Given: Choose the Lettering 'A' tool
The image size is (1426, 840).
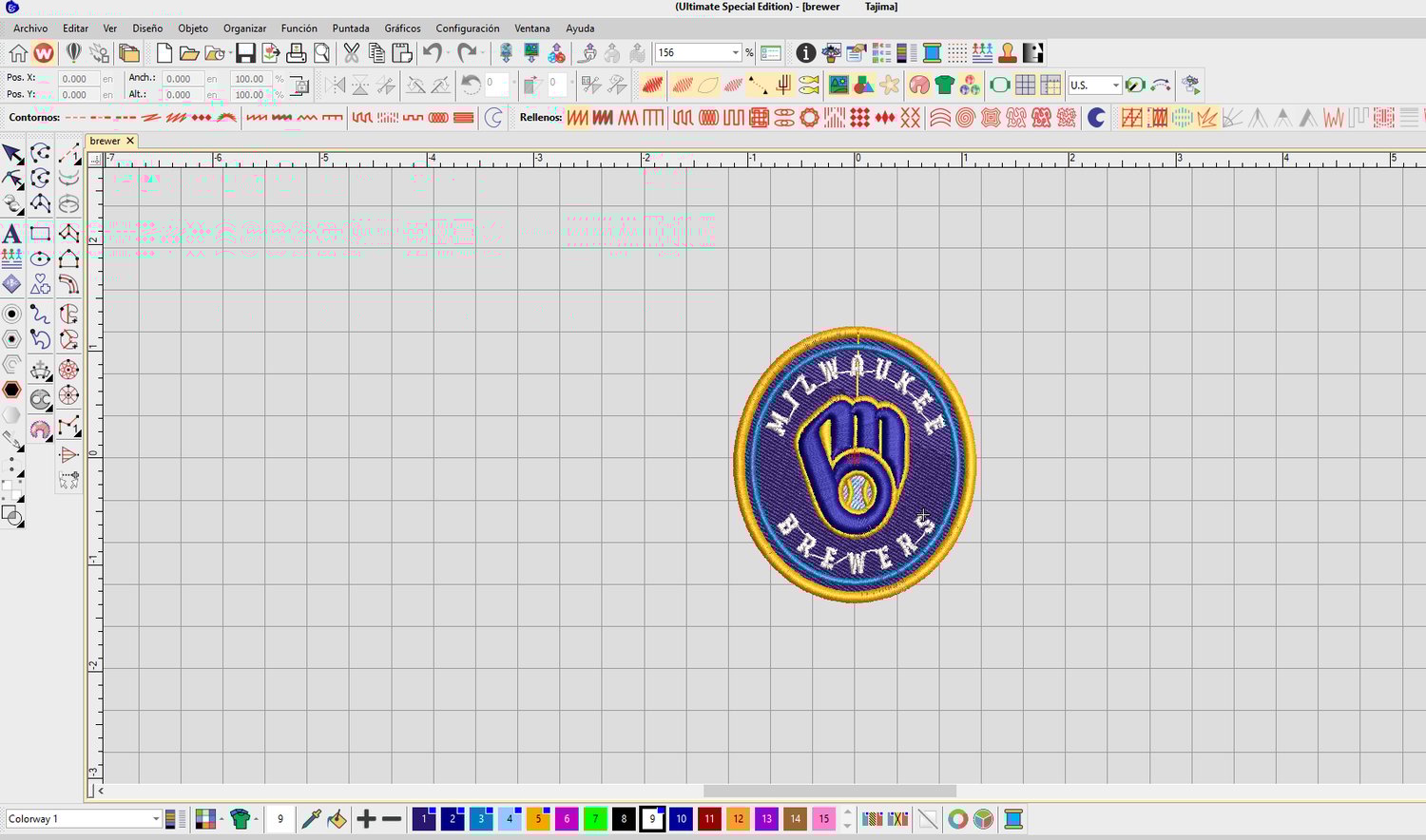Looking at the screenshot, I should [x=12, y=233].
